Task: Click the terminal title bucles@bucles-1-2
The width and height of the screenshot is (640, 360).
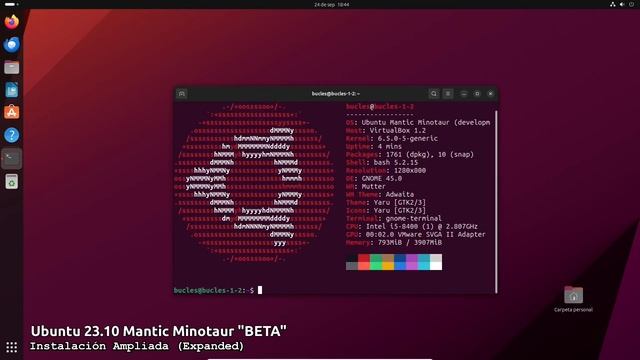Action: coord(336,94)
